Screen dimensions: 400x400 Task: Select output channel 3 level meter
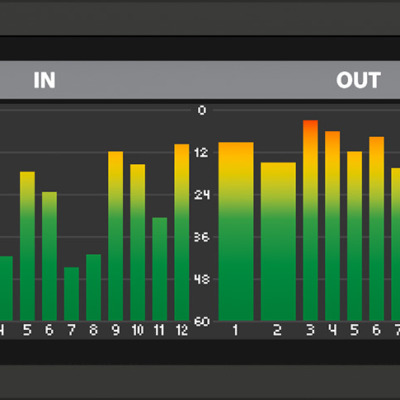click(x=310, y=221)
